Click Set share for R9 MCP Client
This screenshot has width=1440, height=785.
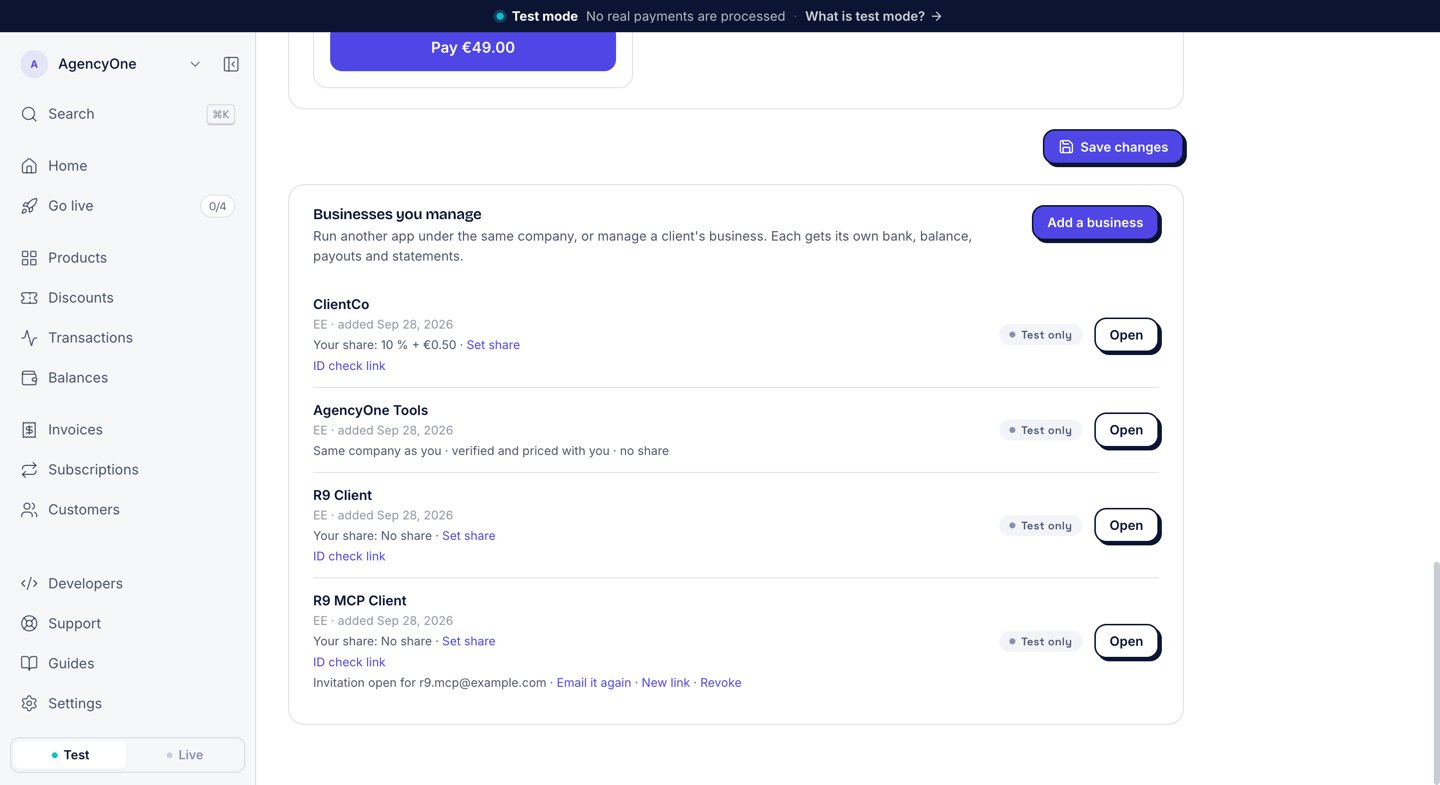pos(469,641)
